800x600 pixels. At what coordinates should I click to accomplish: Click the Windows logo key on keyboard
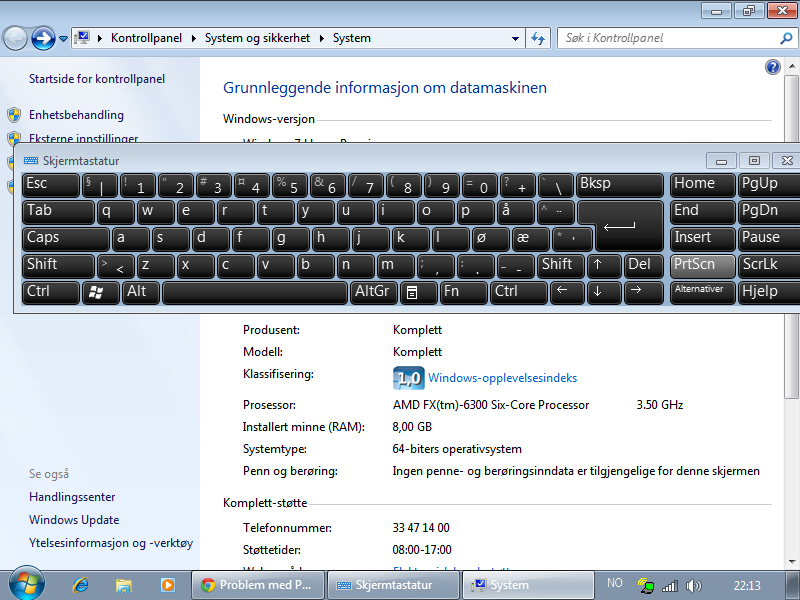click(101, 293)
